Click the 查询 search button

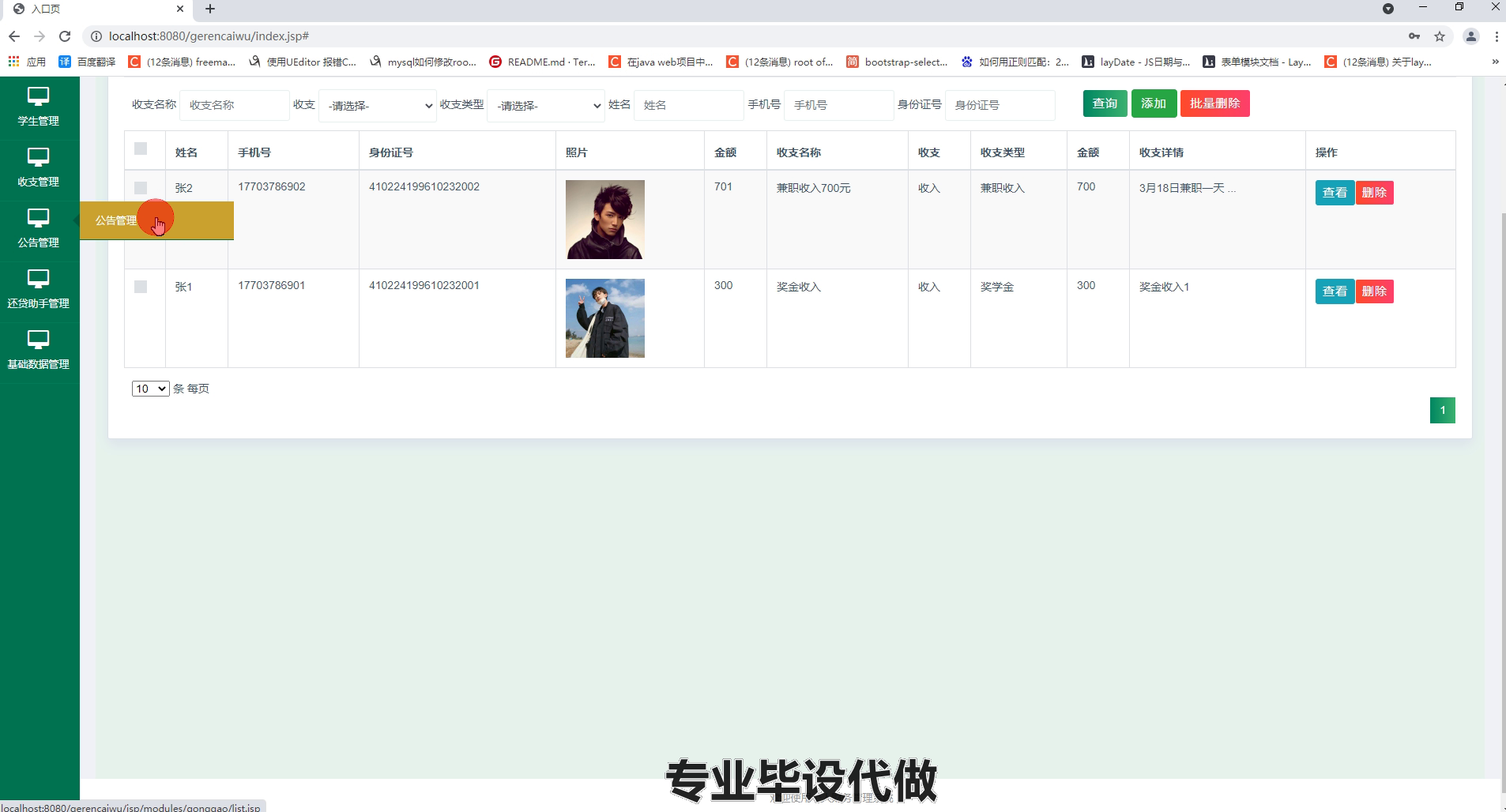coord(1105,103)
